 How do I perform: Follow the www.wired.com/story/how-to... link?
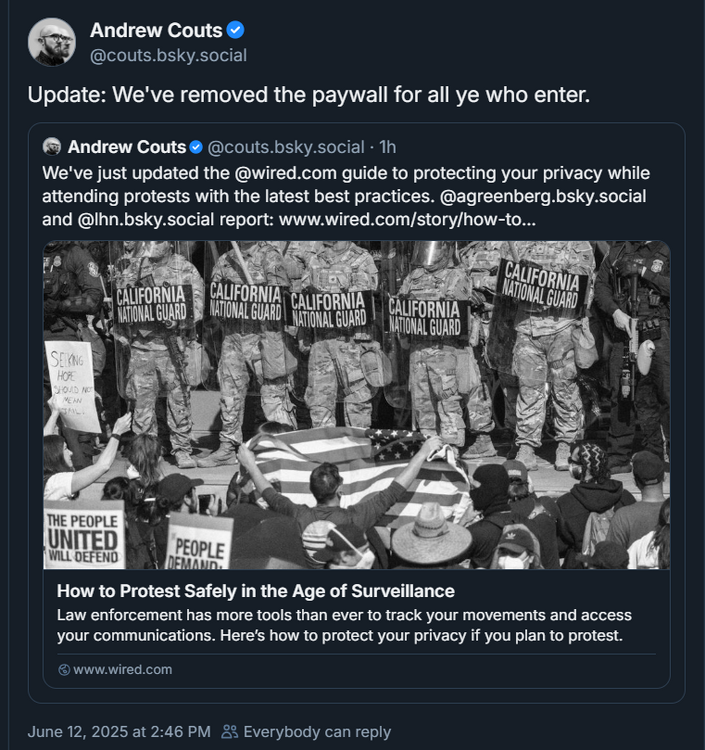408,220
